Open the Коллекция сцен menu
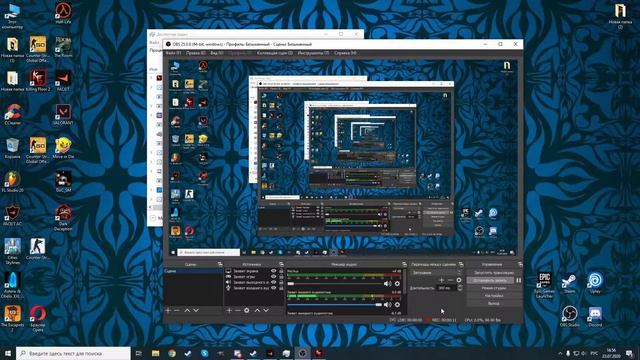Screen dimensions: 640x360 click(x=274, y=53)
